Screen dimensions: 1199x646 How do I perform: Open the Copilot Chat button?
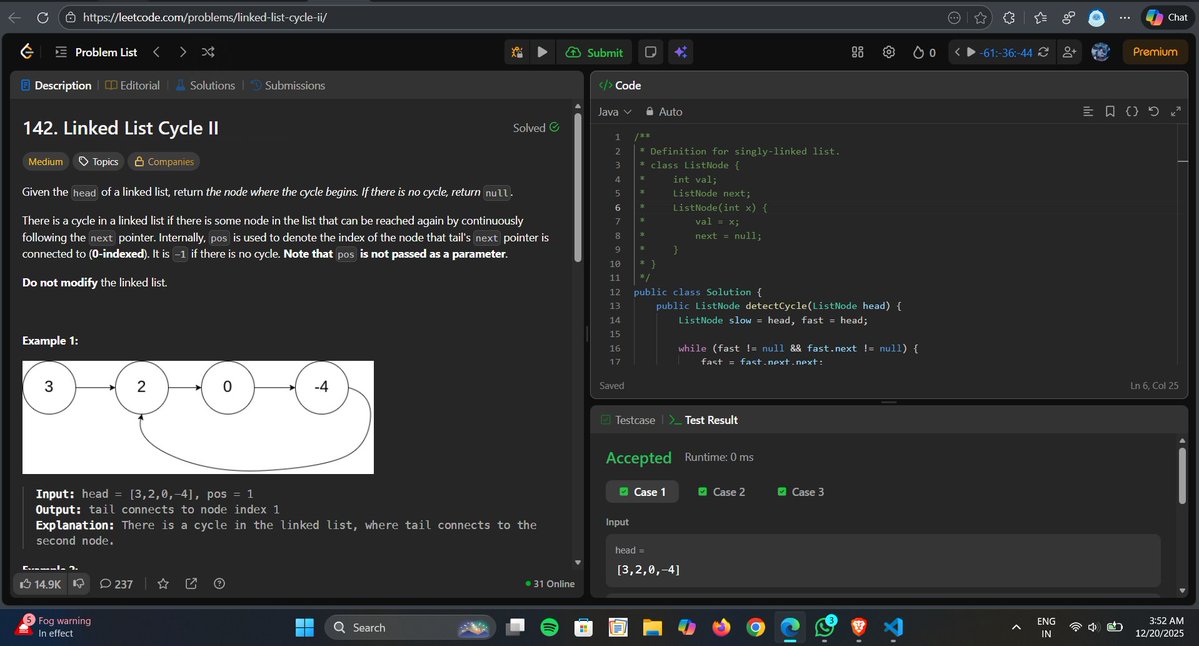pyautogui.click(x=1166, y=17)
